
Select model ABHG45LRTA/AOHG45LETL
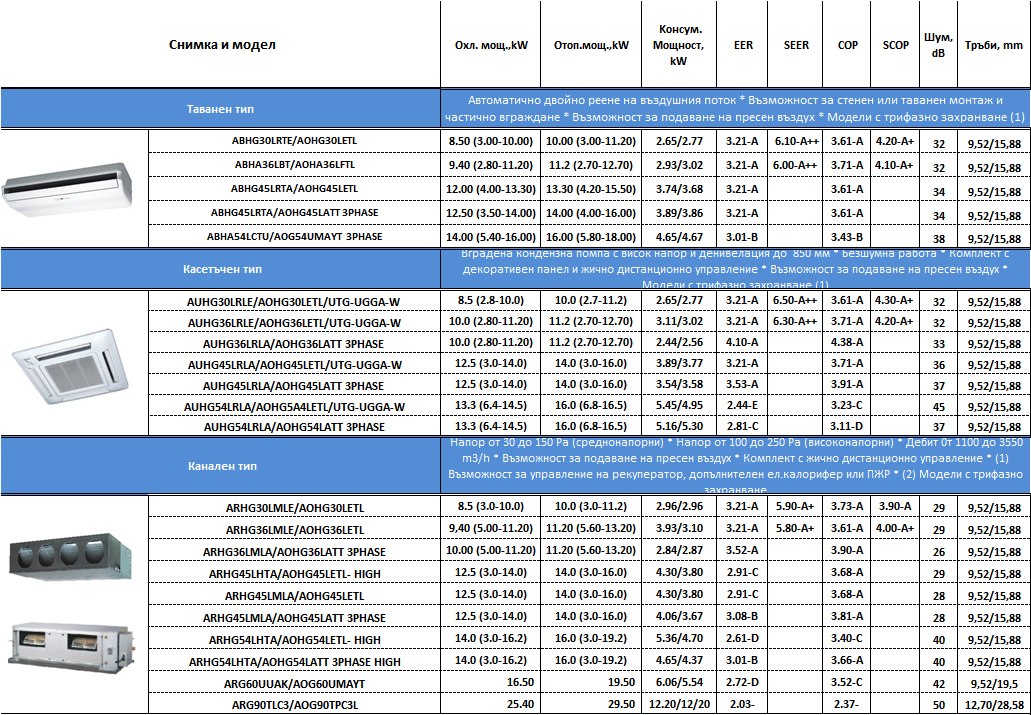click(295, 188)
